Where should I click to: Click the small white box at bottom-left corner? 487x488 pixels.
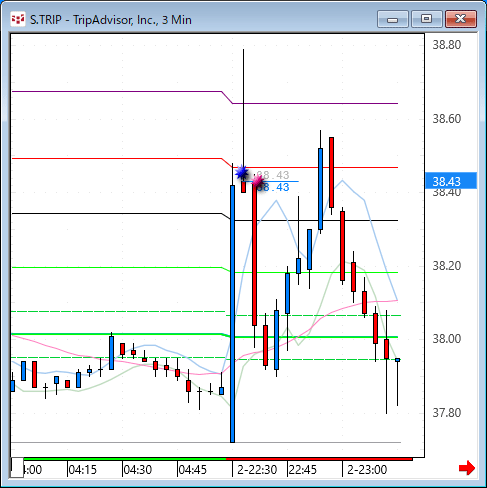tap(17, 468)
